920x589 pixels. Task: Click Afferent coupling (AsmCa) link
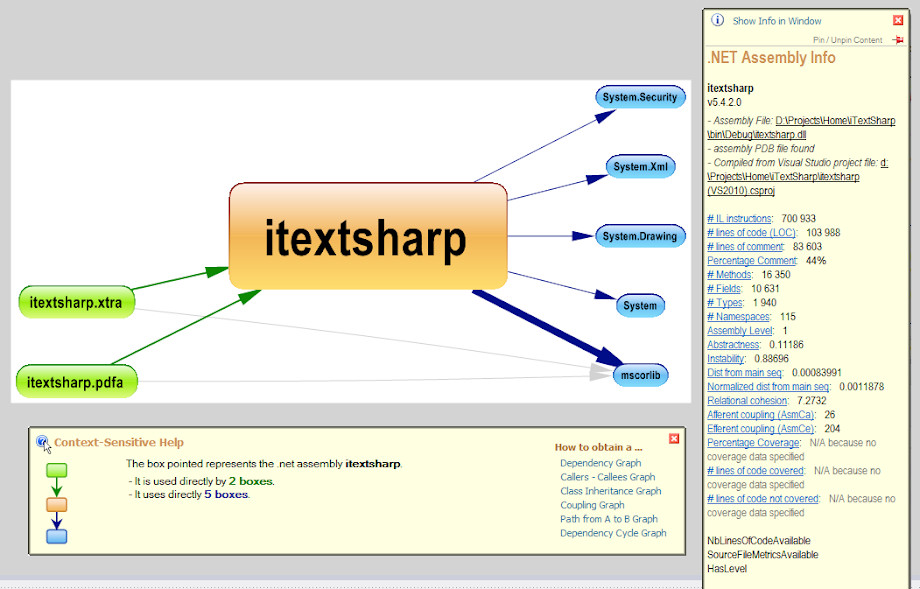[761, 415]
